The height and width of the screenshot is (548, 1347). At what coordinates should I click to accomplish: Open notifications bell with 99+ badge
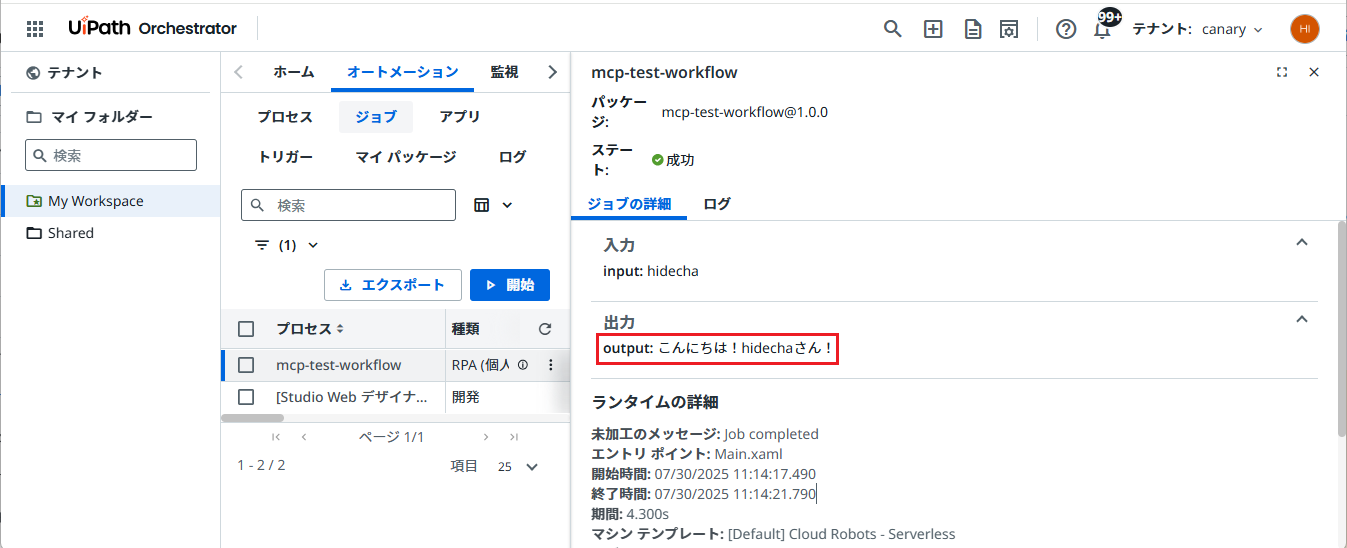pos(1103,27)
